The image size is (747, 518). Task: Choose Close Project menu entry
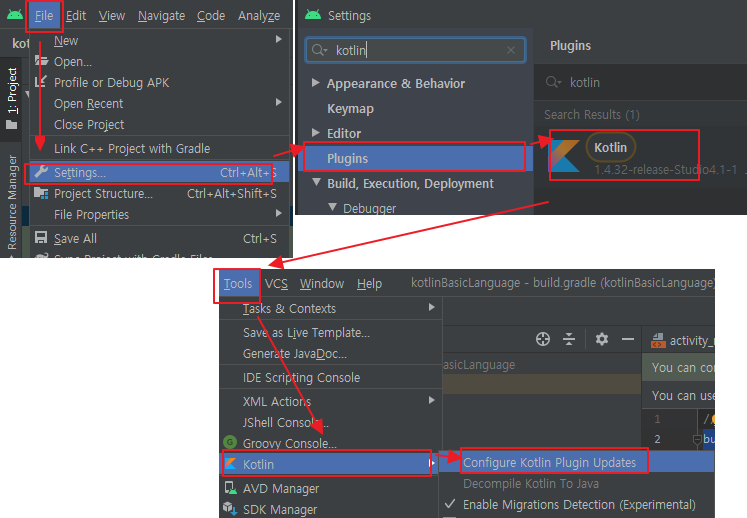pyautogui.click(x=89, y=124)
